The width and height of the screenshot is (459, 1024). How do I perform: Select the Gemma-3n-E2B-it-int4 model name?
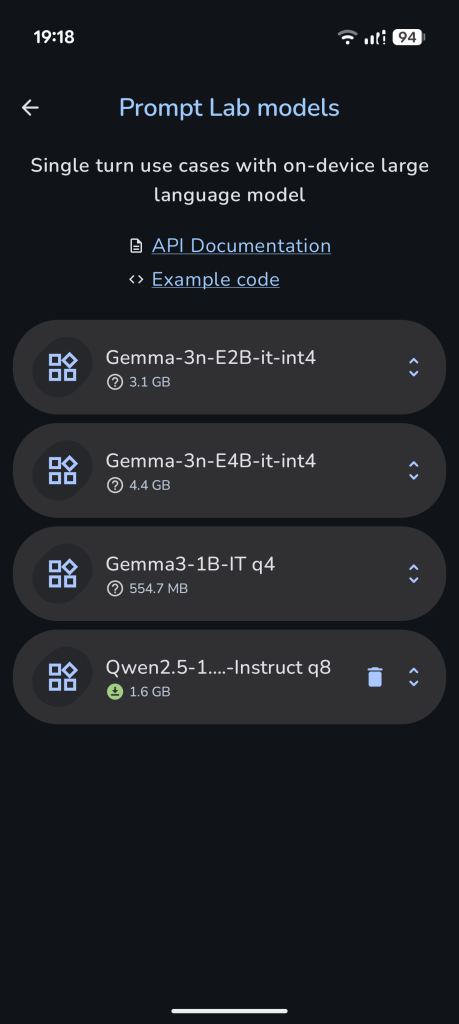(211, 357)
